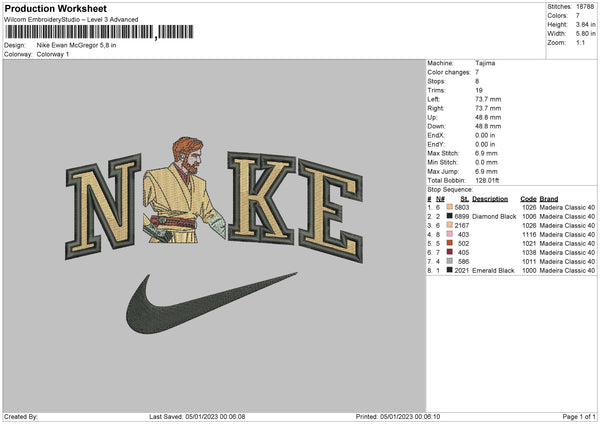Click the Zoom value 1:1
Image resolution: width=600 pixels, height=424 pixels.
coord(580,43)
